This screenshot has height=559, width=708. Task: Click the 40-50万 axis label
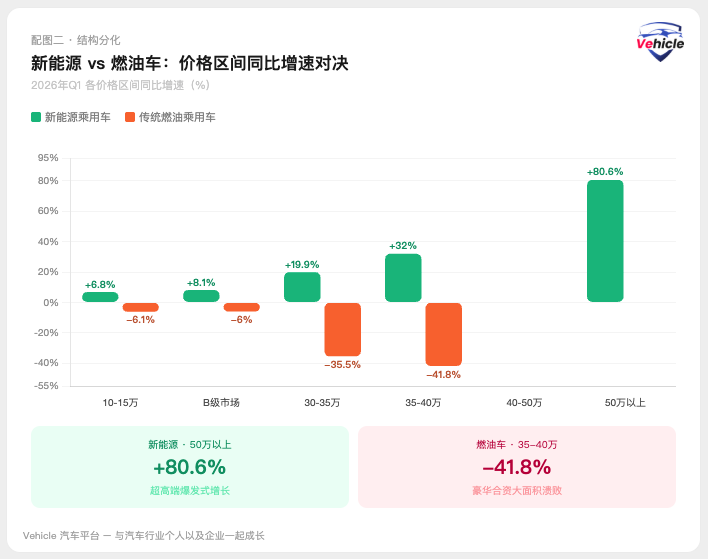[x=524, y=403]
